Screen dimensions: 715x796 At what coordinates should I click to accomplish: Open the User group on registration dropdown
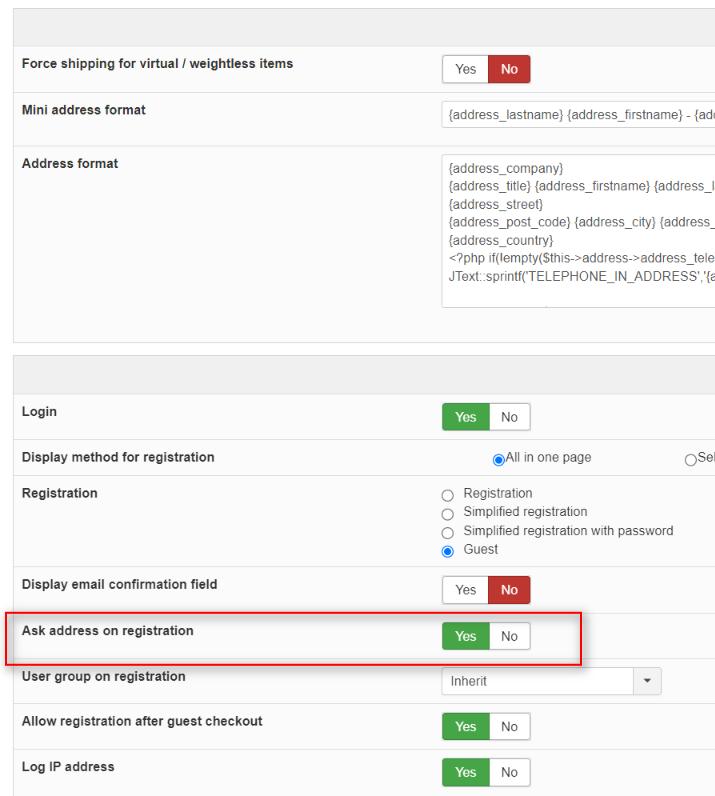pos(538,682)
